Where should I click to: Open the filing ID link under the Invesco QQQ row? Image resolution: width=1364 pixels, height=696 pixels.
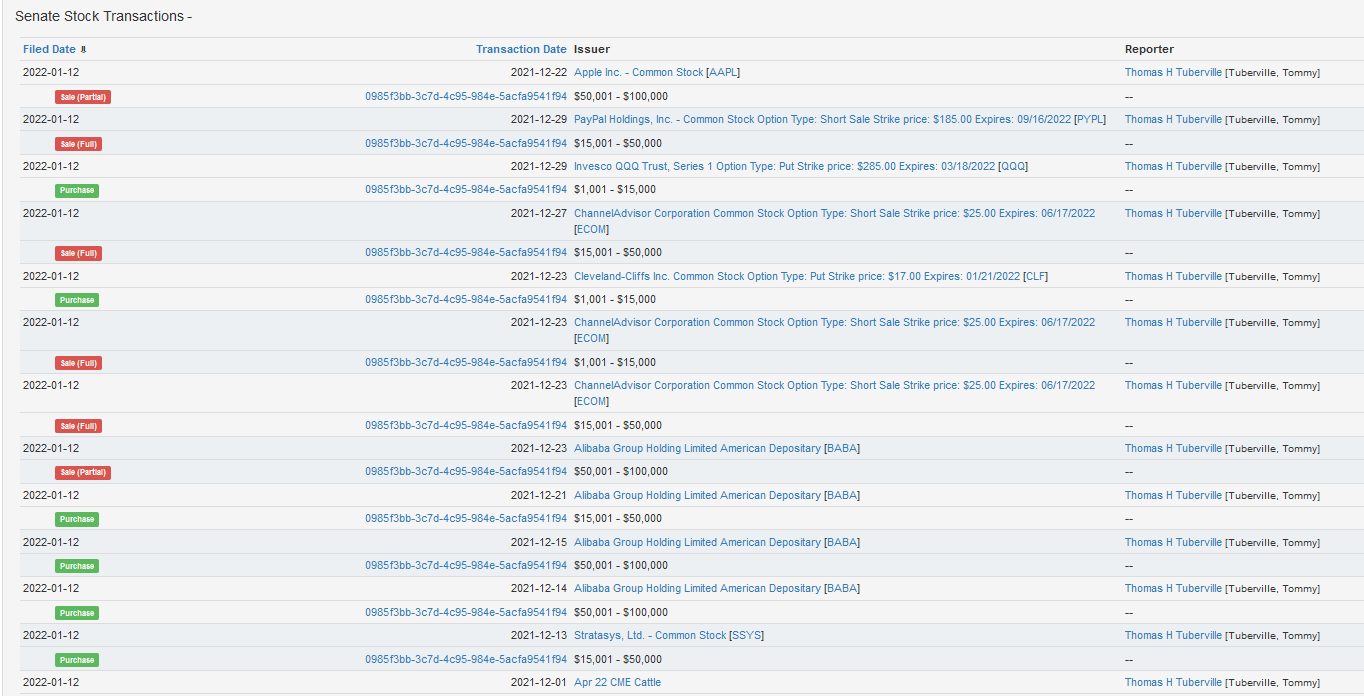click(466, 189)
